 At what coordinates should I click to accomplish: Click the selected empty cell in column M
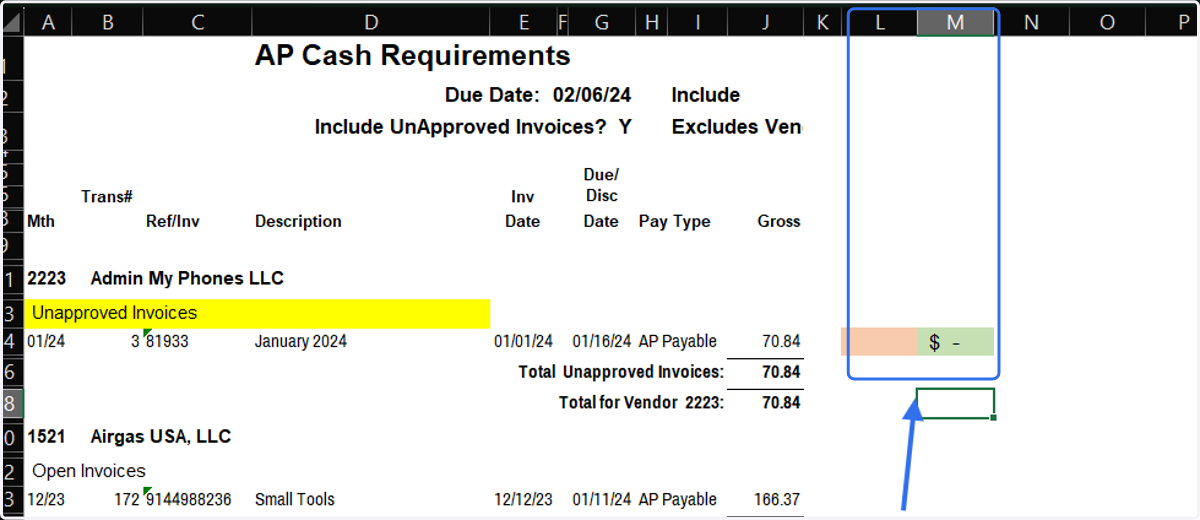pyautogui.click(x=956, y=404)
